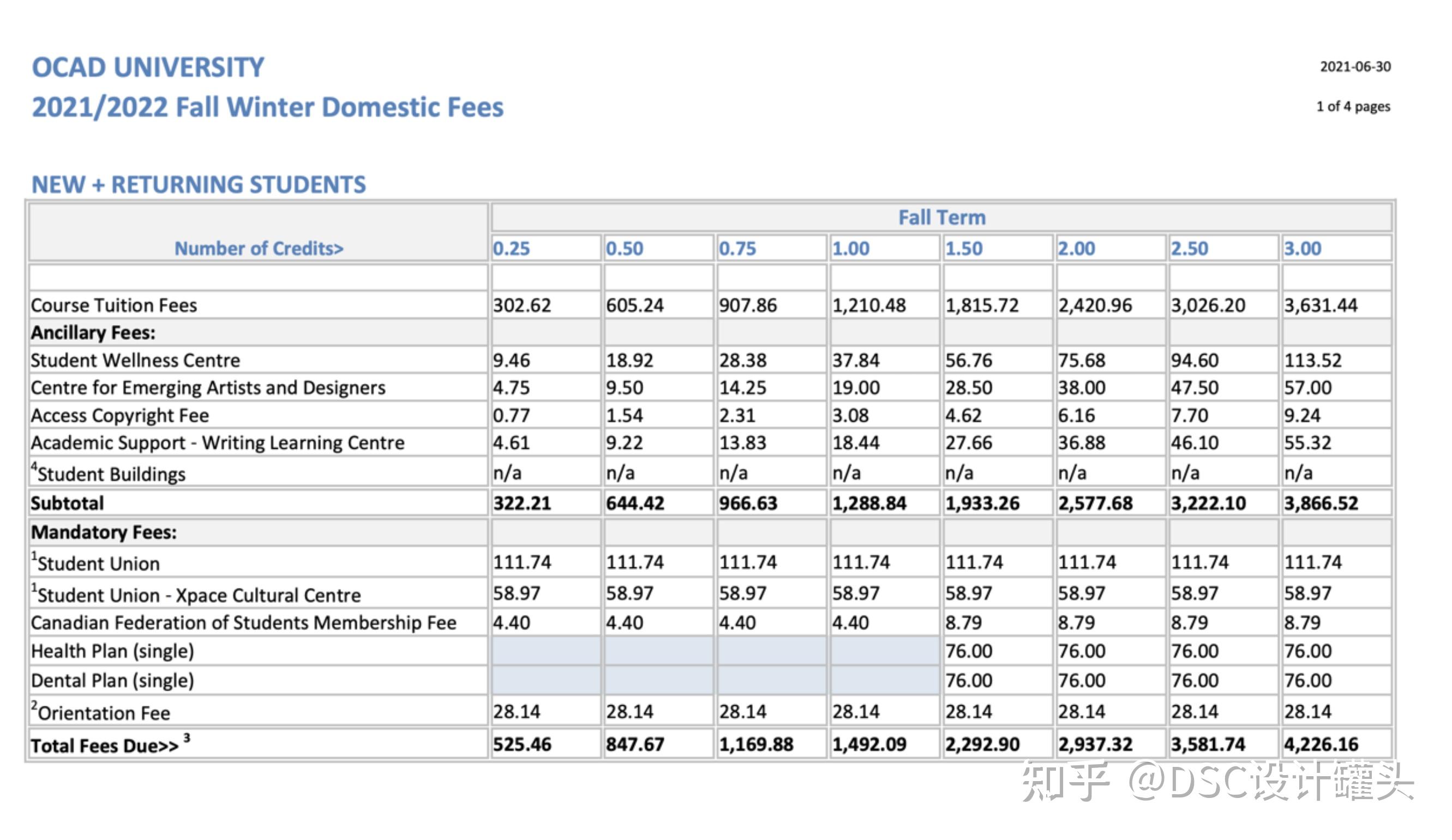
Task: Click the Course Tuition Fees row label
Action: click(x=113, y=305)
